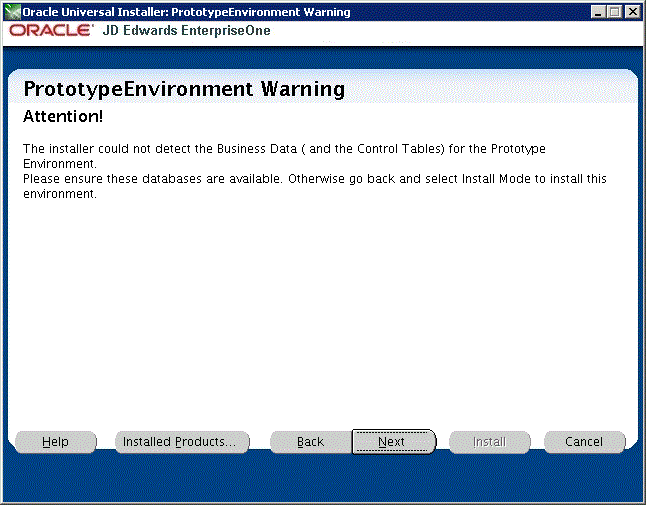The width and height of the screenshot is (646, 505).
Task: Go back to the previous installer screen
Action: 311,442
